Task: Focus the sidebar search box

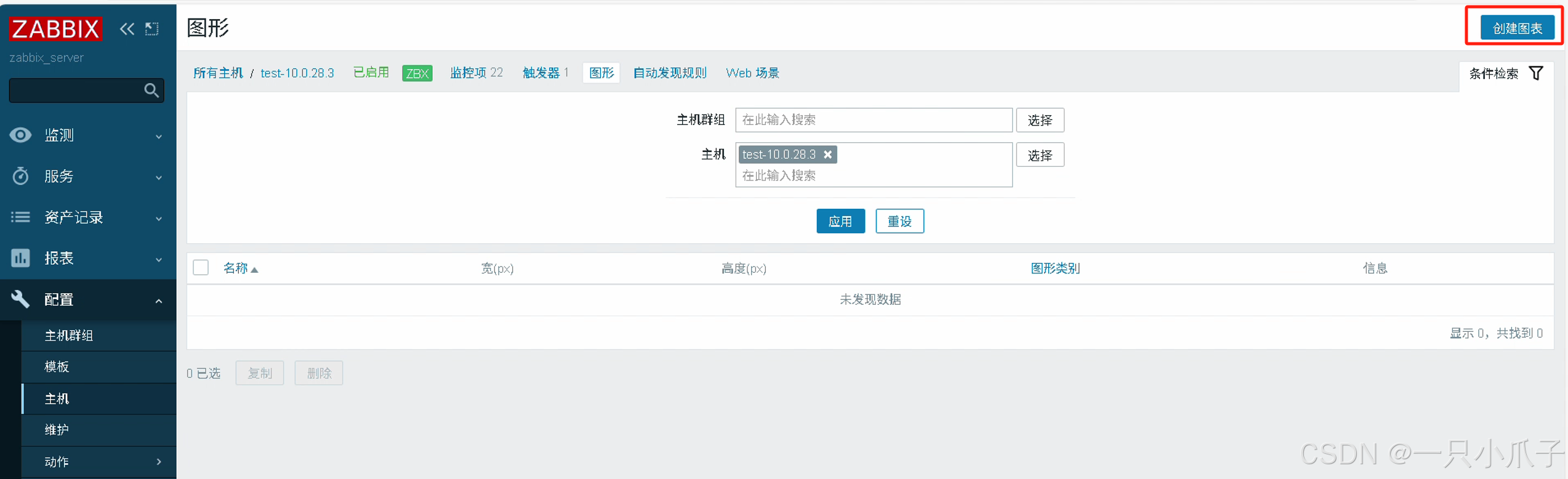Action: 86,91
